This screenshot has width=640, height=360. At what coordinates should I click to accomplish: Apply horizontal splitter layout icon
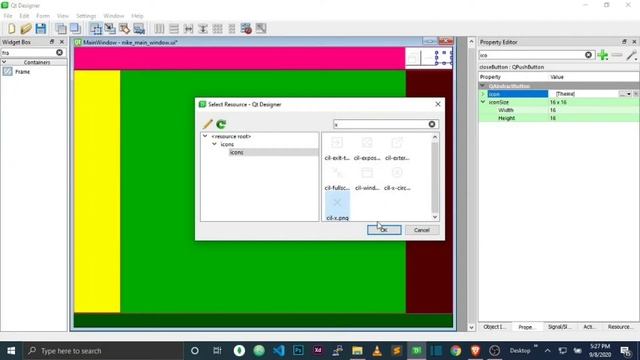click(x=188, y=29)
